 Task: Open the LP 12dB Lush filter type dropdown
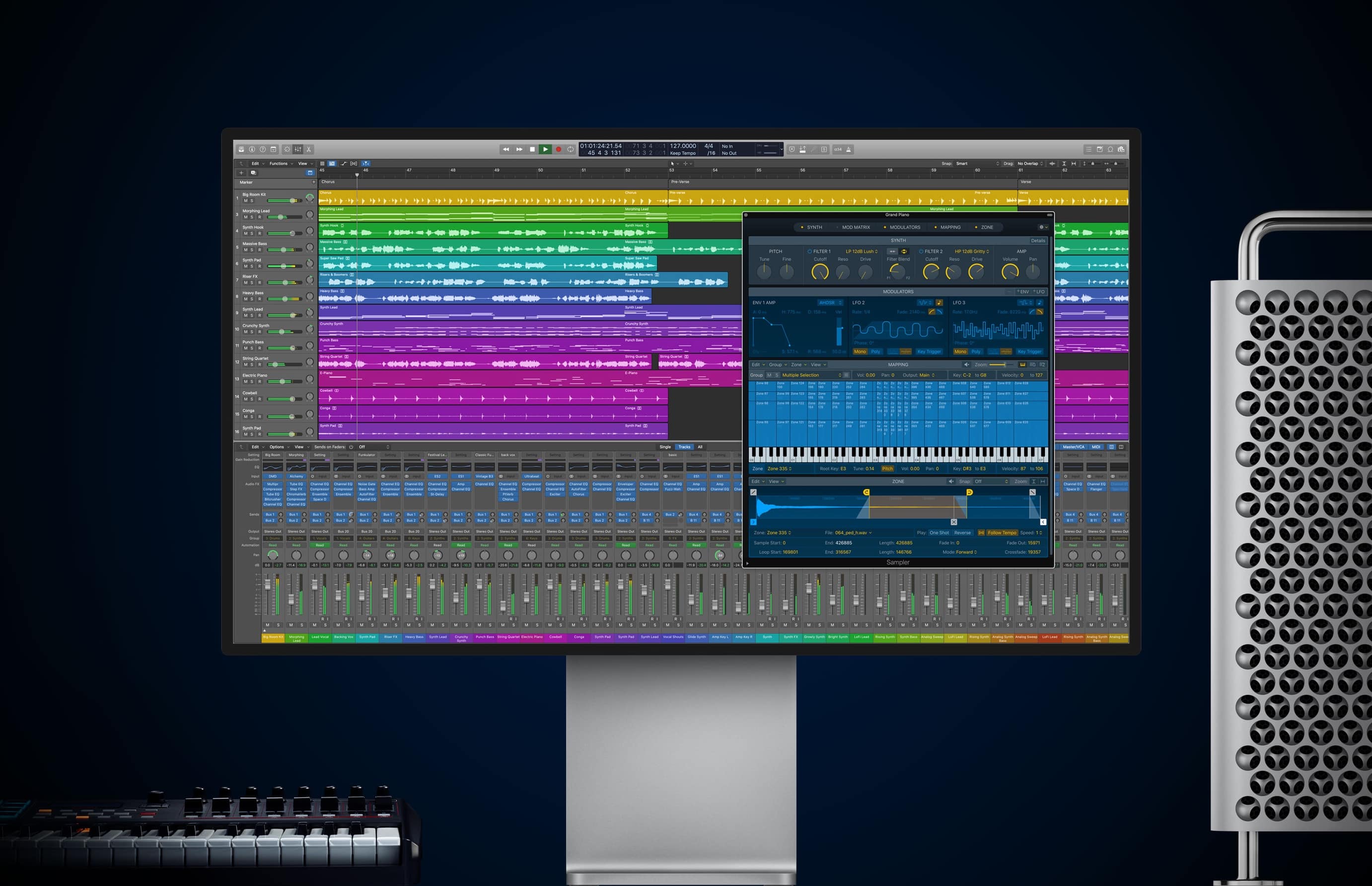coord(861,251)
